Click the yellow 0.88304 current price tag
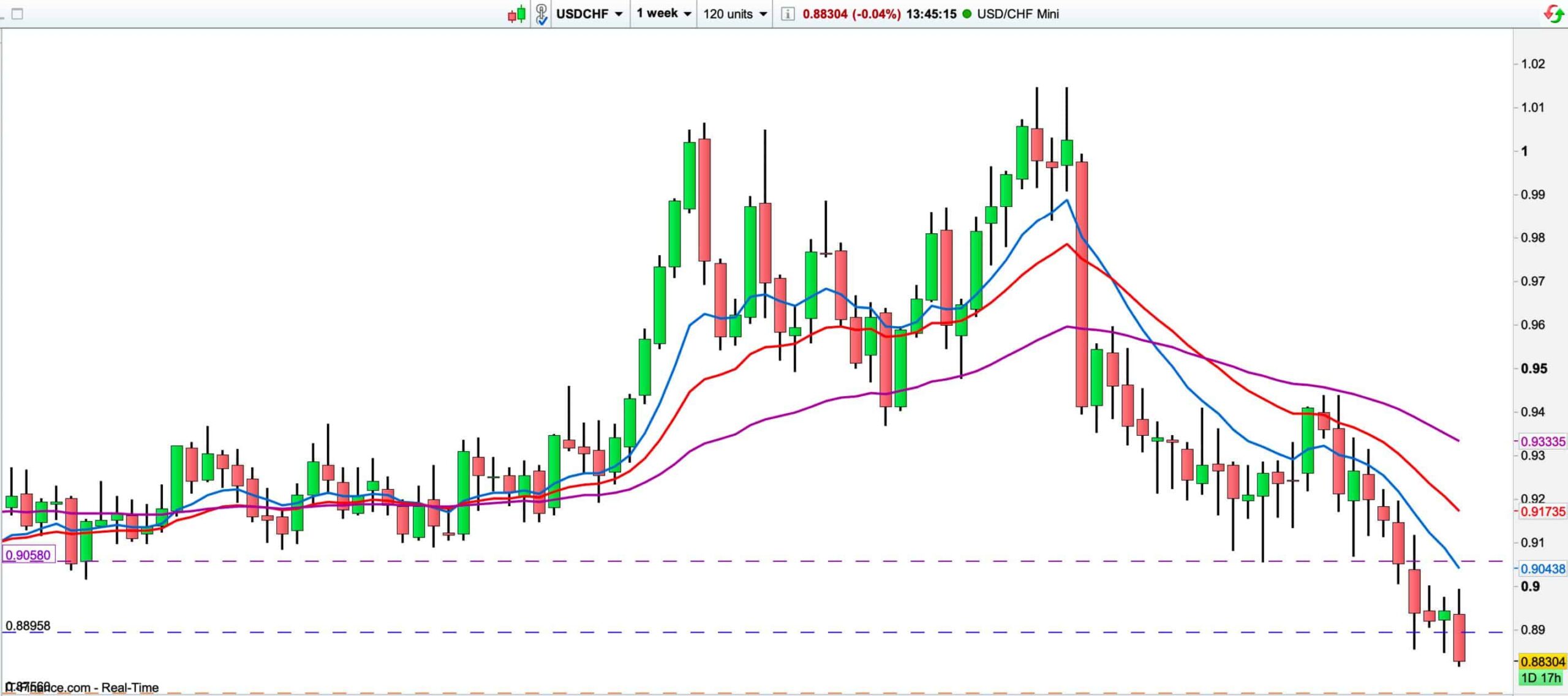The height and width of the screenshot is (696, 1568). [x=1542, y=662]
